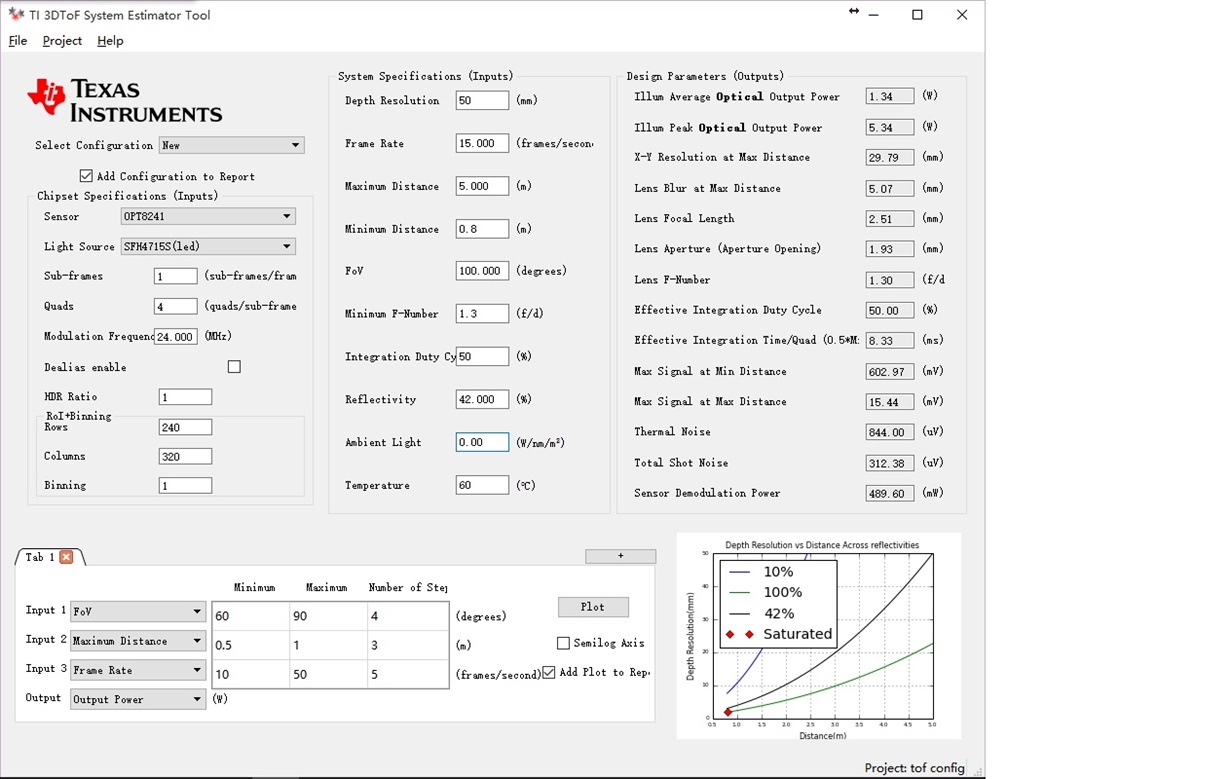The width and height of the screenshot is (1230, 779).
Task: Click the Plot button
Action: [x=593, y=607]
